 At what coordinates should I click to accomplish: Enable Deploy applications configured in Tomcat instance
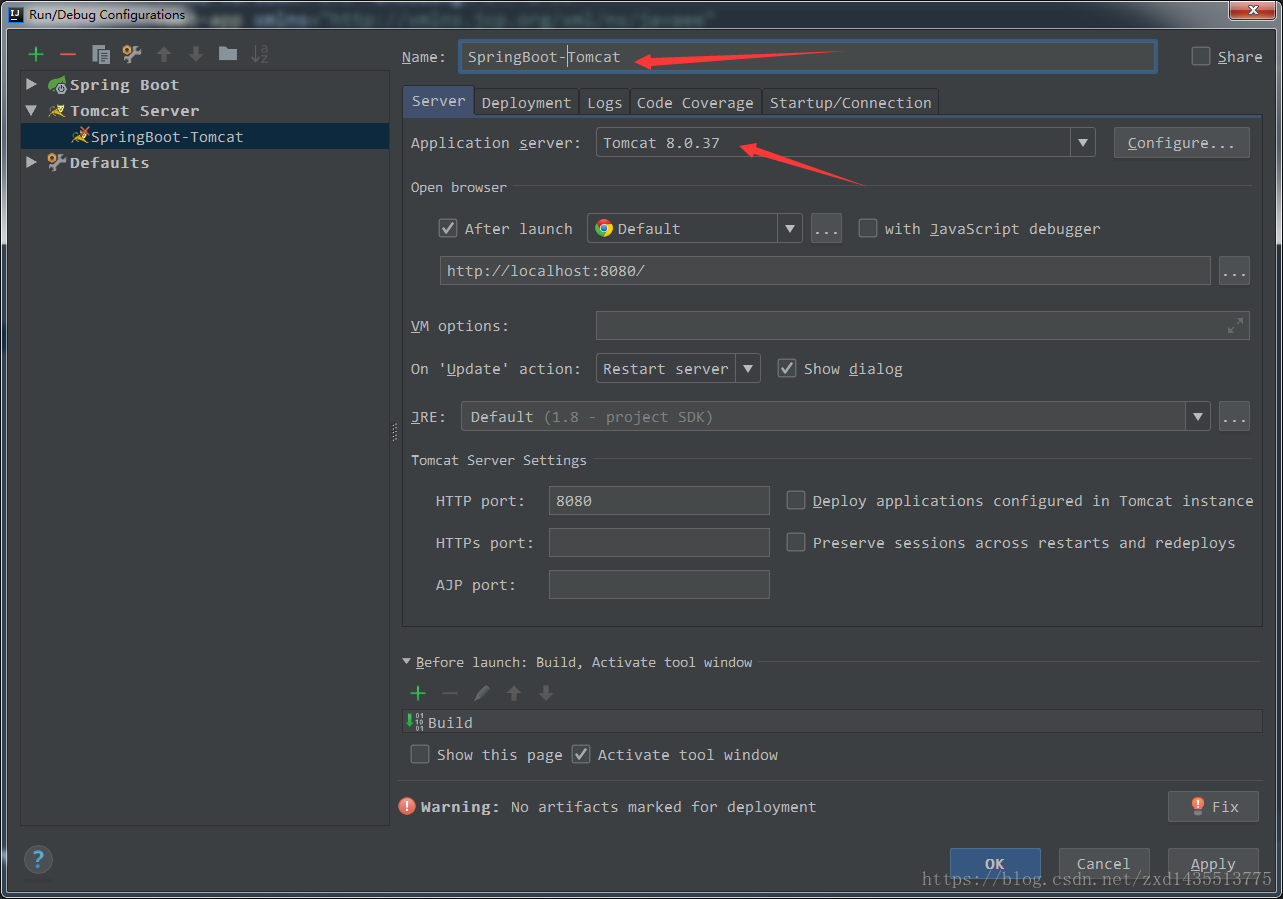pos(796,501)
